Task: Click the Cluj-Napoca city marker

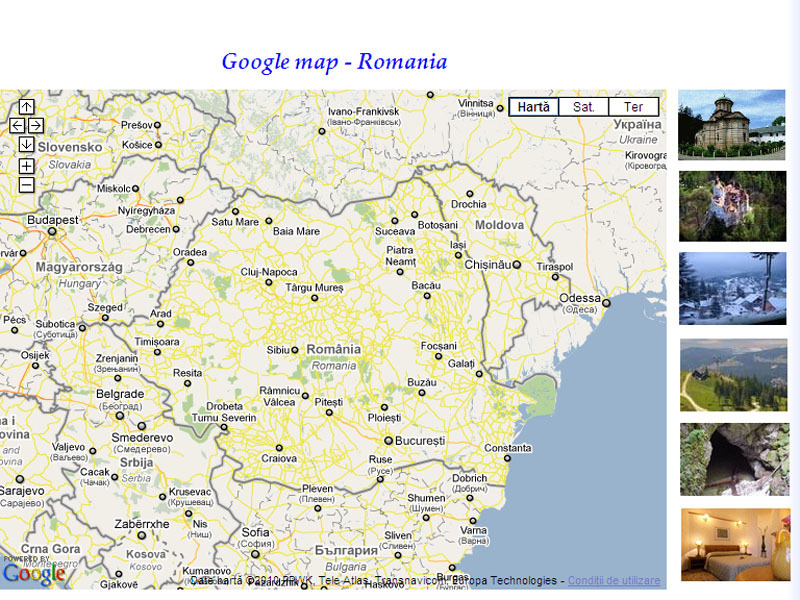Action: click(268, 282)
